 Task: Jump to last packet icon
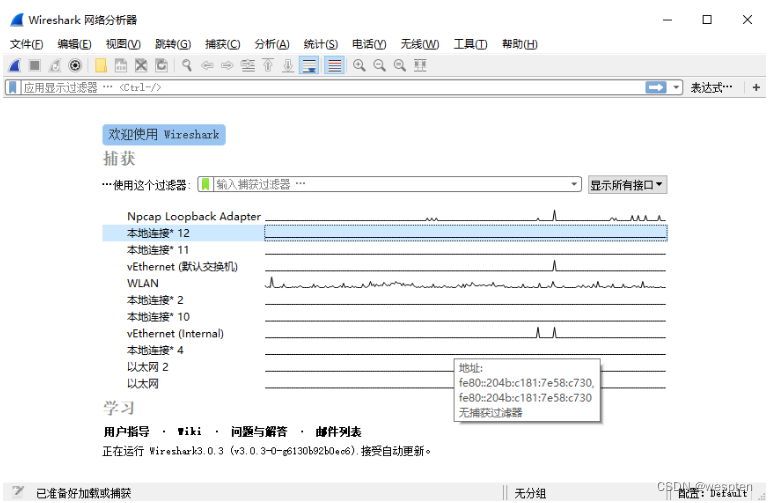tap(288, 65)
